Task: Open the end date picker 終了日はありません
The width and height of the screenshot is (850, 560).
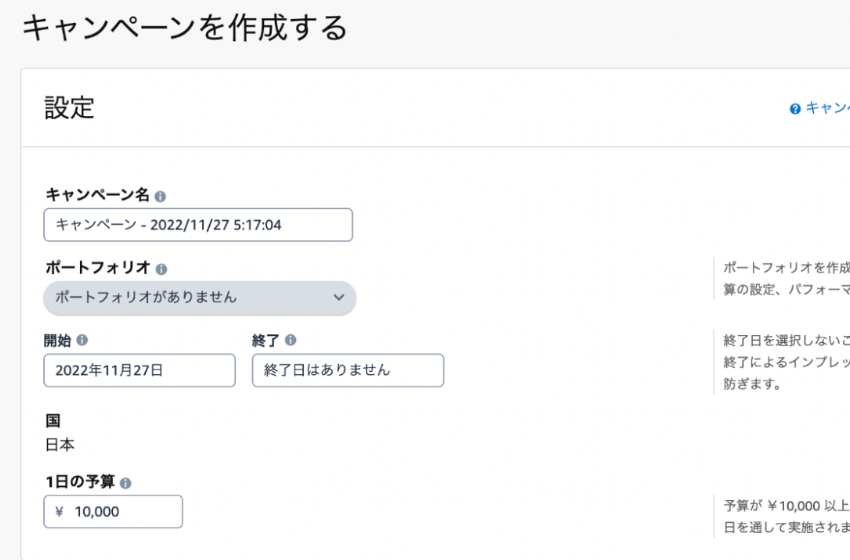Action: click(348, 370)
